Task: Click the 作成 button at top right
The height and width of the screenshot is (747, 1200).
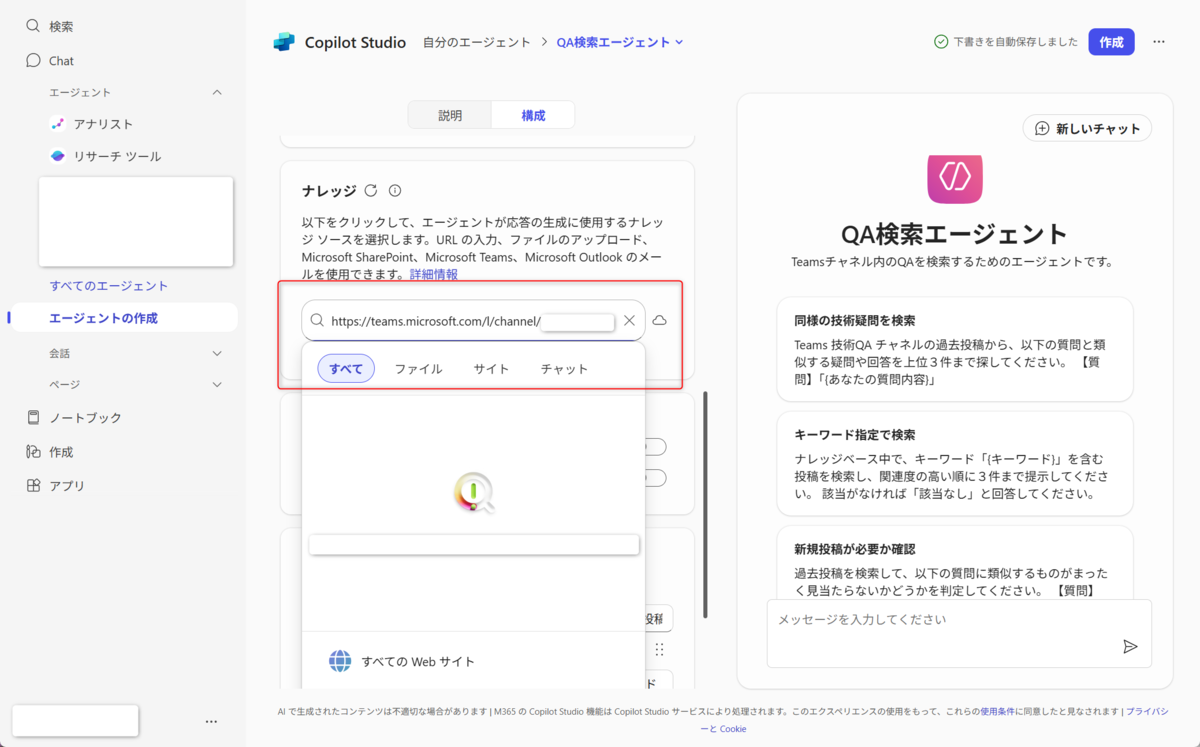Action: 1111,42
